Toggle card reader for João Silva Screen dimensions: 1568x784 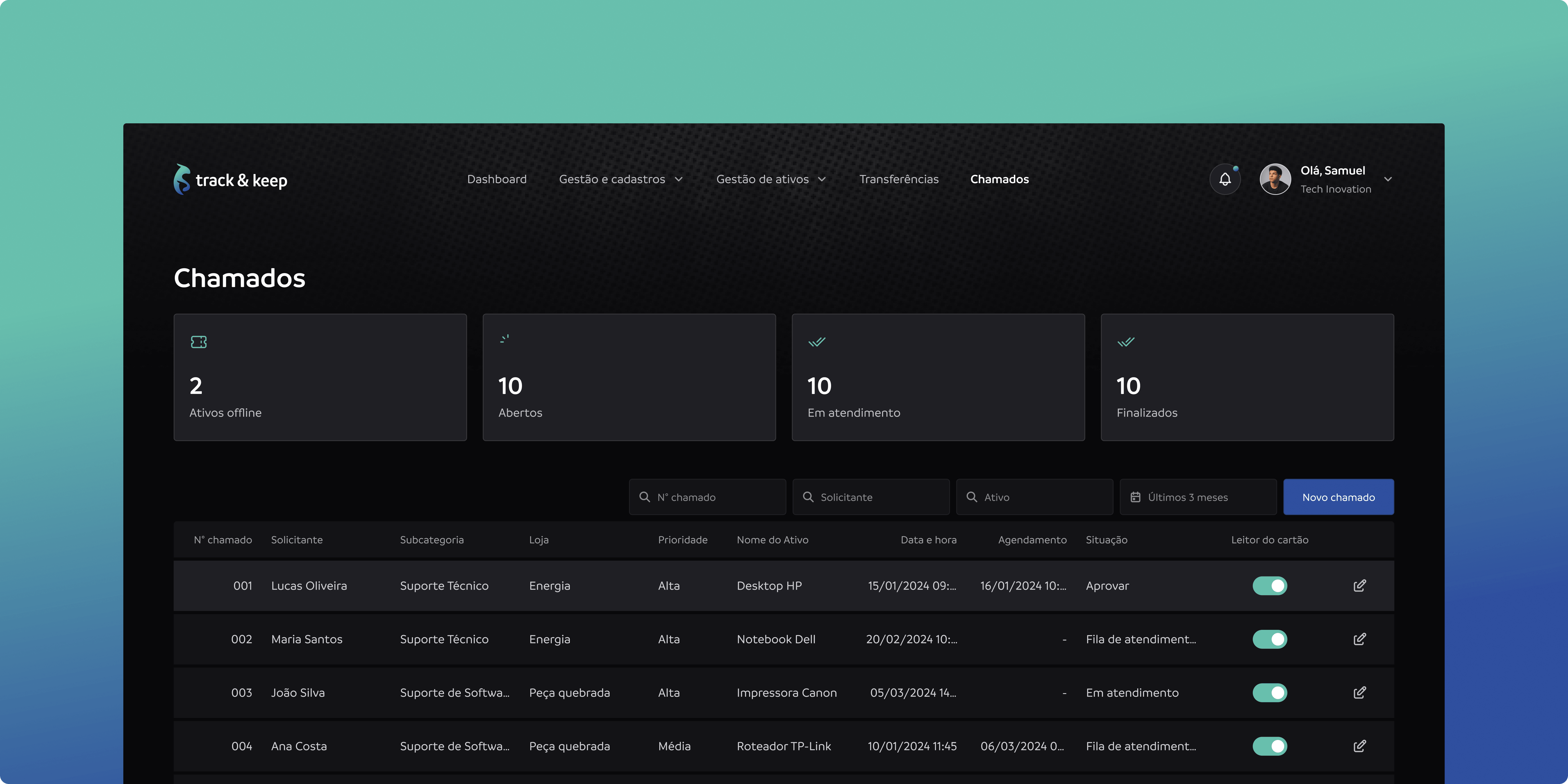[1270, 693]
